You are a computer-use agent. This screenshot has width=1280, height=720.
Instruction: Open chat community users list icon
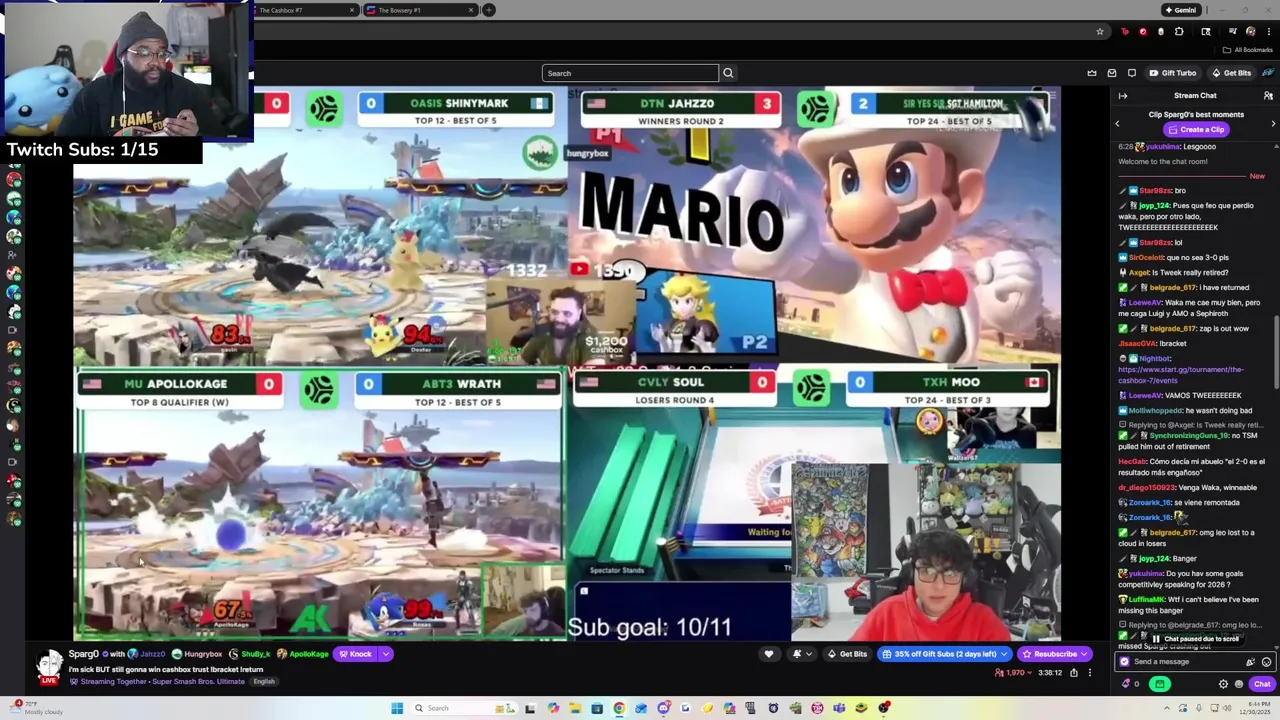pyautogui.click(x=1268, y=96)
